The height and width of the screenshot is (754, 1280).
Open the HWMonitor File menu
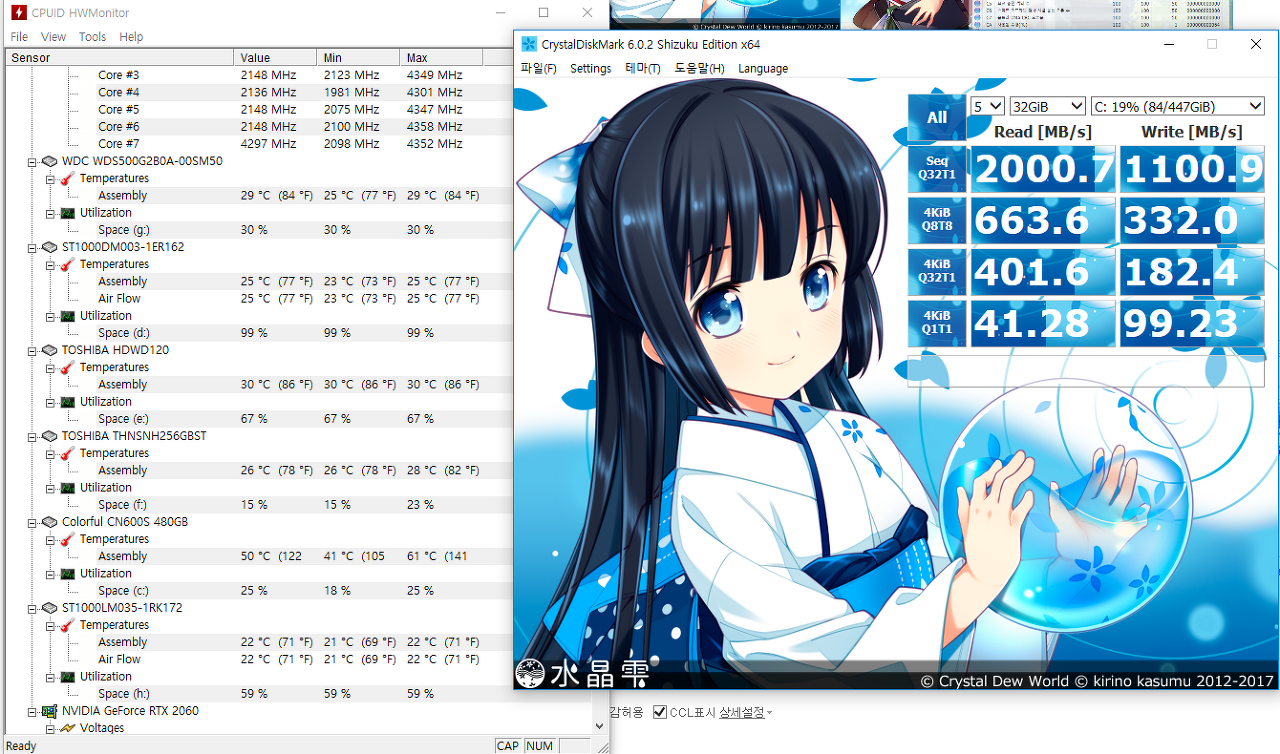pos(19,37)
